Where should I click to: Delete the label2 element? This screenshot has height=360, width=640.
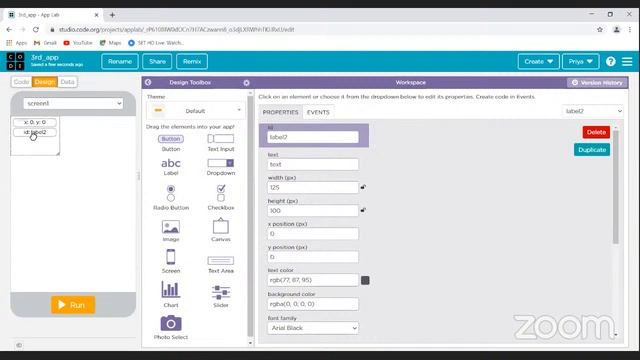pos(596,132)
